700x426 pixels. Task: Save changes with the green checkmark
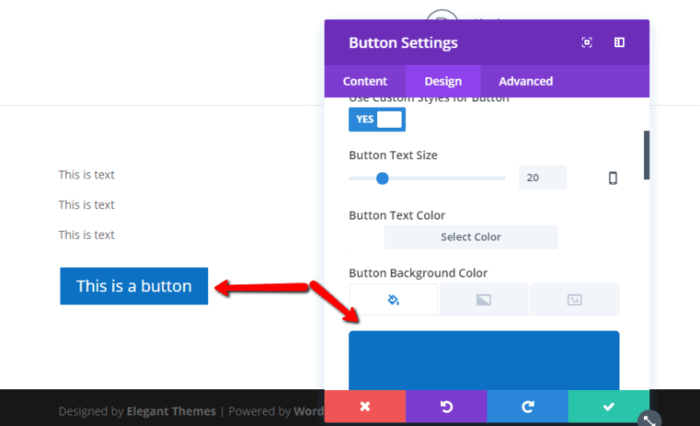[x=609, y=406]
